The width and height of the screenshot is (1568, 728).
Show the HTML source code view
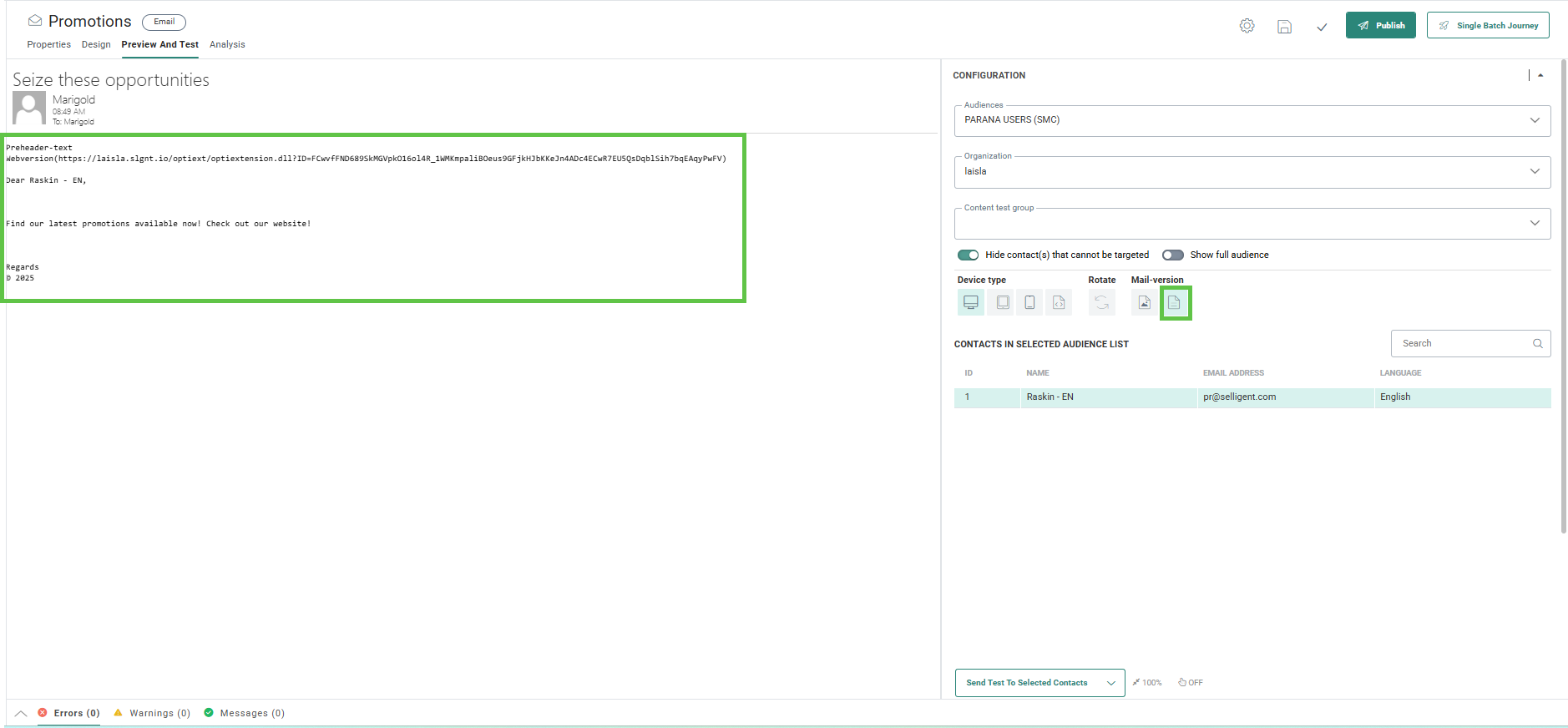(1058, 302)
